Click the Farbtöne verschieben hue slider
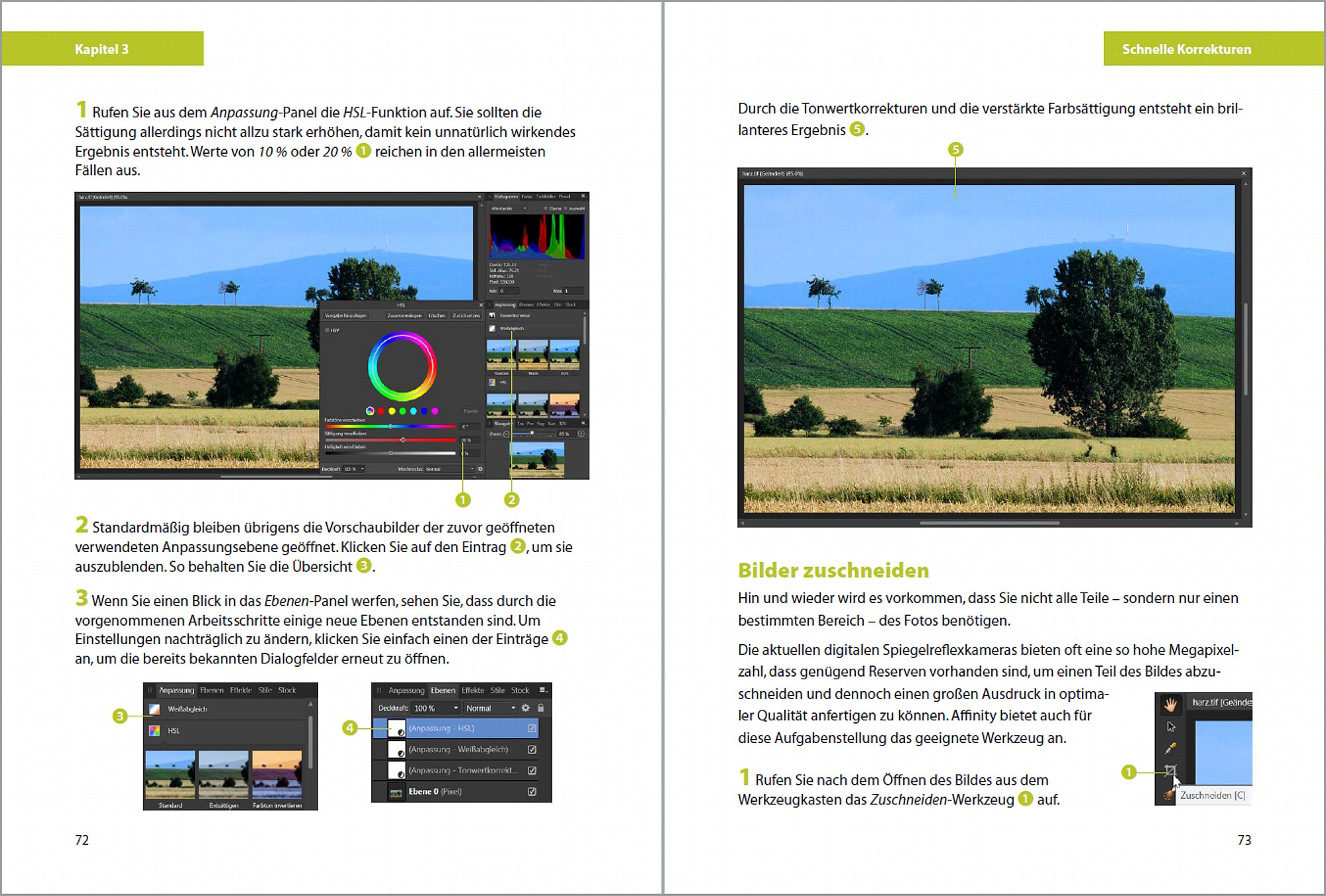Viewport: 1326px width, 896px height. [391, 426]
